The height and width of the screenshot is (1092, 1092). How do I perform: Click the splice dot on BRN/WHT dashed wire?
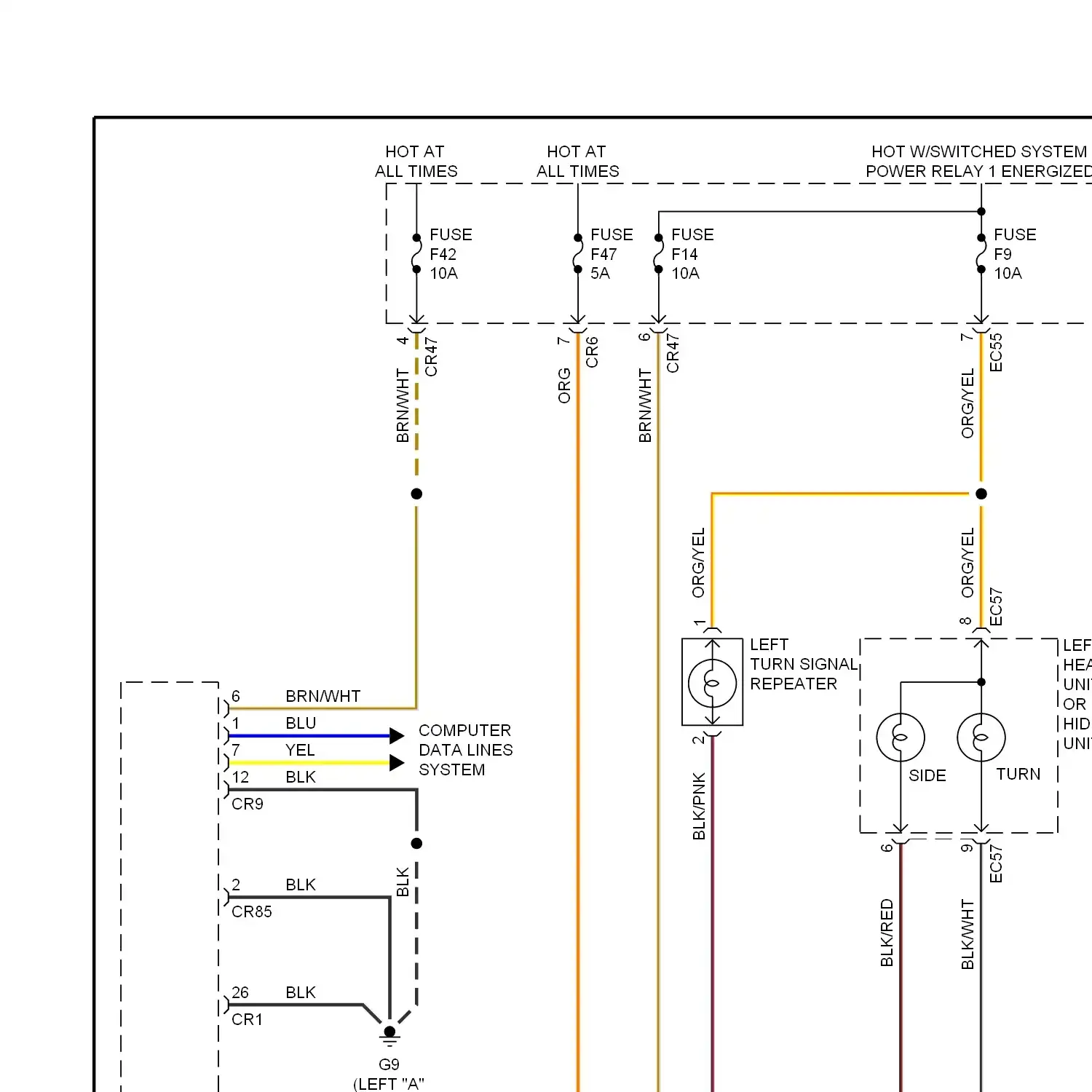pyautogui.click(x=416, y=494)
